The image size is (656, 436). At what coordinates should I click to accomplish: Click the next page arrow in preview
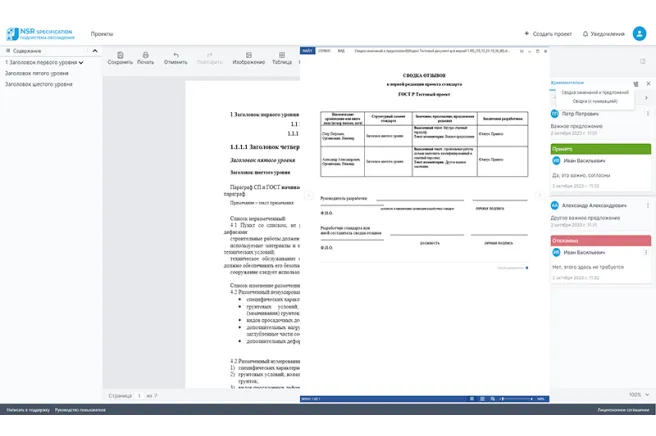coord(539,195)
